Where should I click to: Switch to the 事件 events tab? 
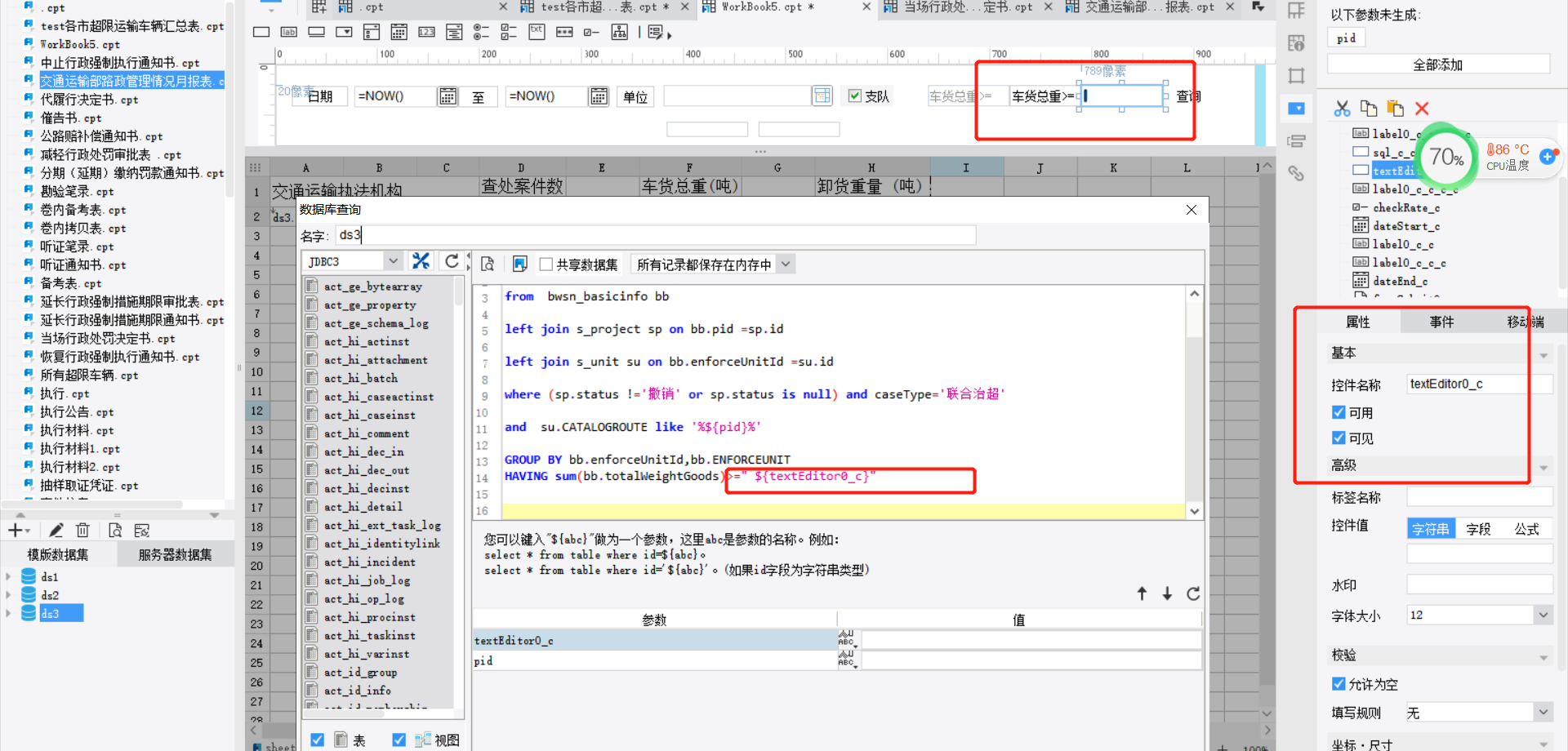pos(1441,322)
